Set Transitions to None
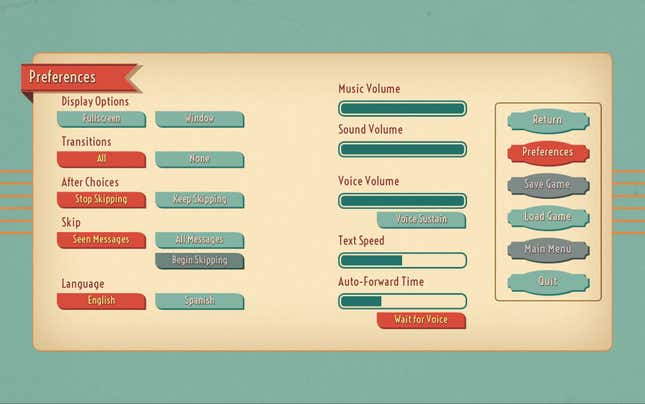This screenshot has width=645, height=404. click(200, 159)
